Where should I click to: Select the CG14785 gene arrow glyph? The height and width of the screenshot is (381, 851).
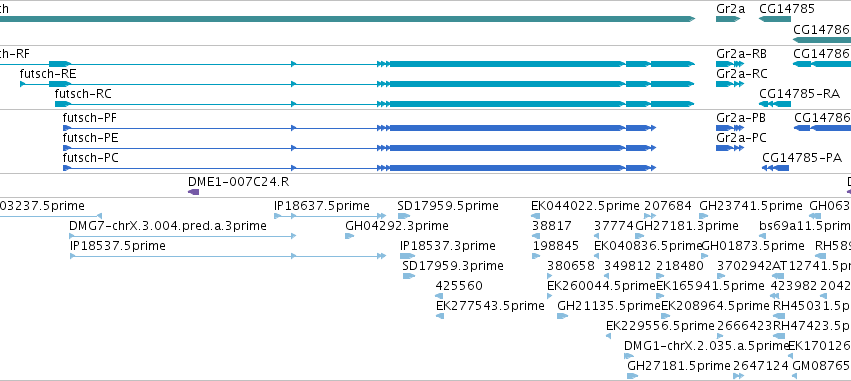tap(775, 19)
